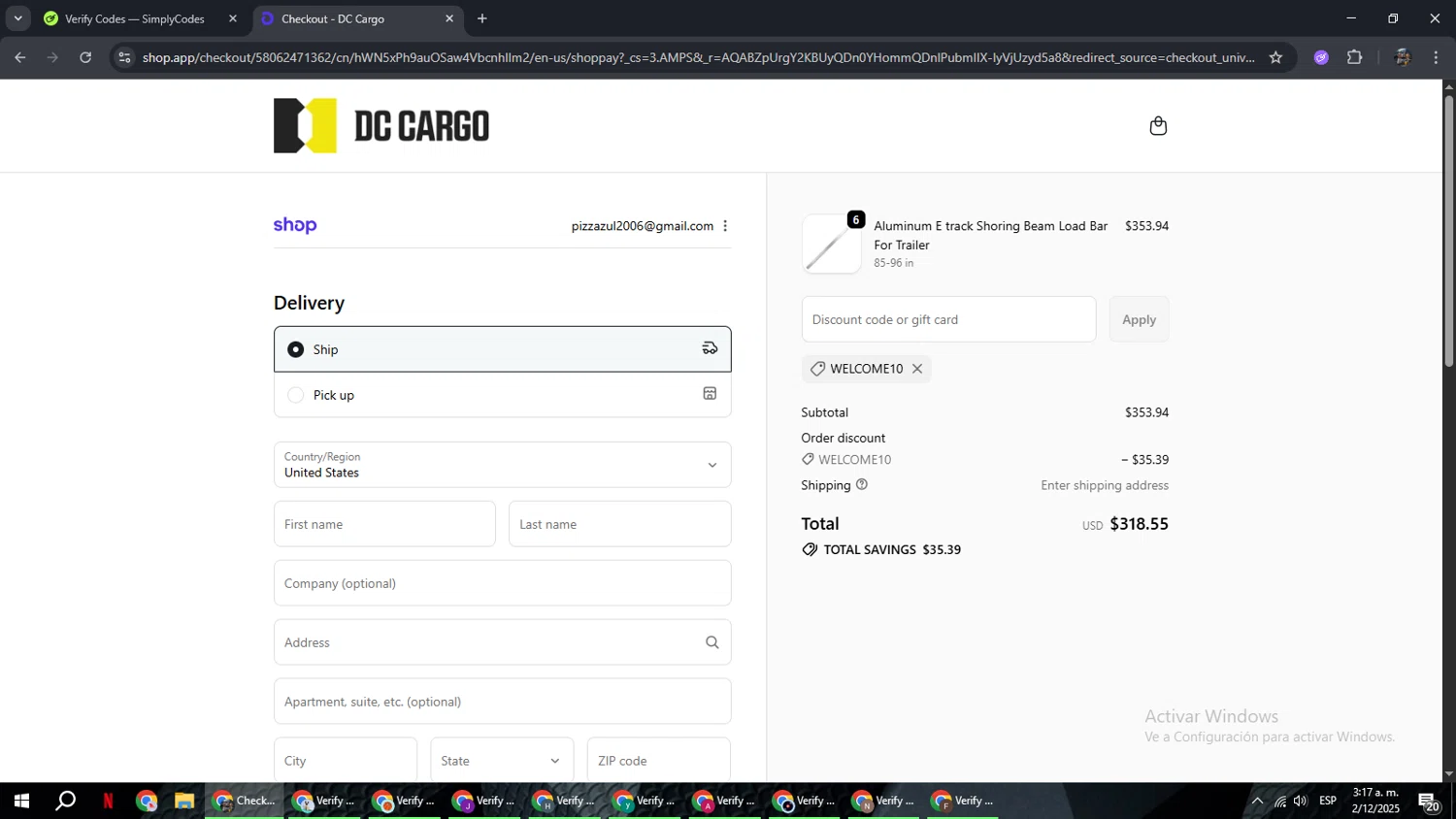Open browser extensions puzzle icon
This screenshot has width=1456, height=819.
point(1355,57)
